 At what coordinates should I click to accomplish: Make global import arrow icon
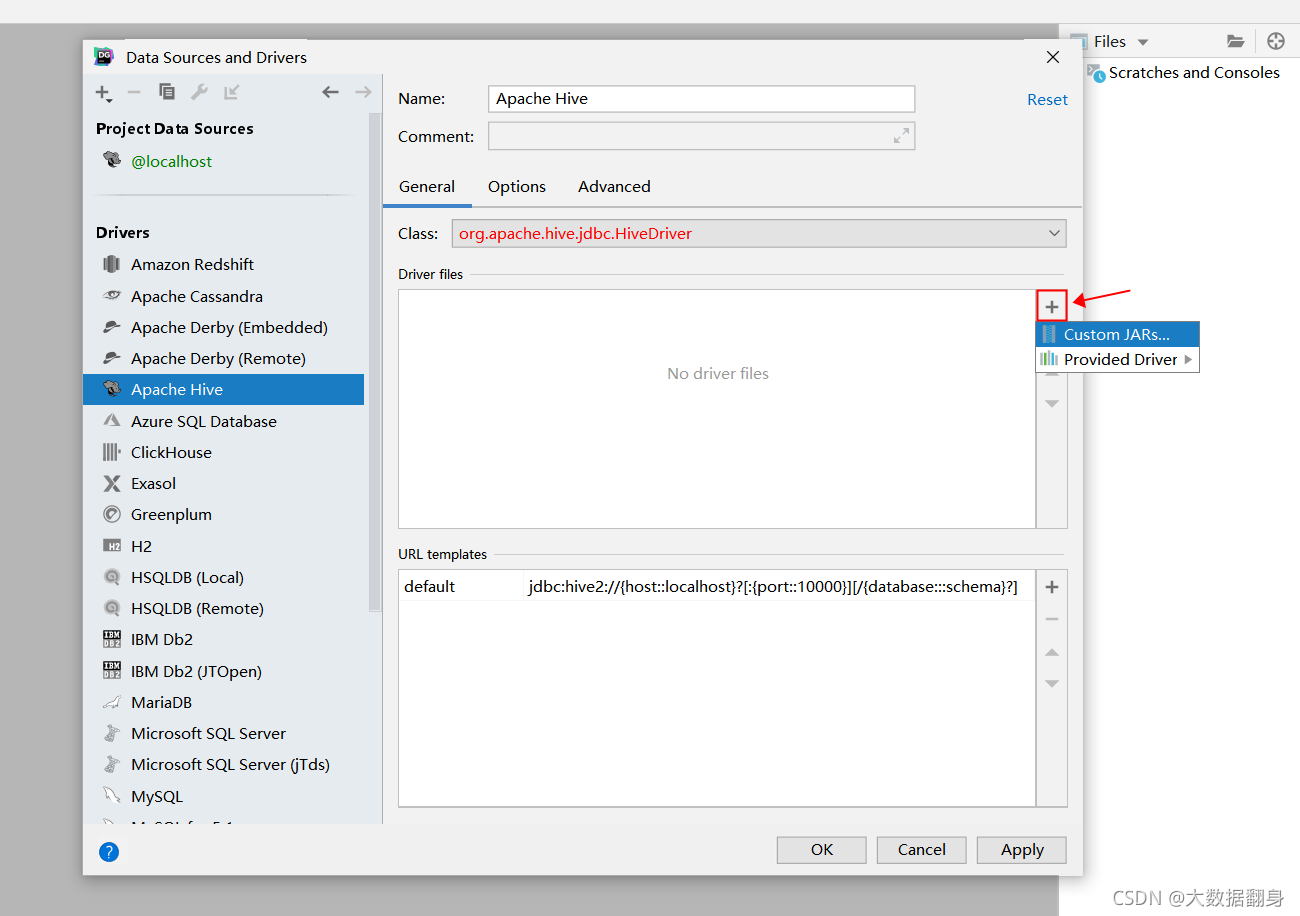coord(231,92)
